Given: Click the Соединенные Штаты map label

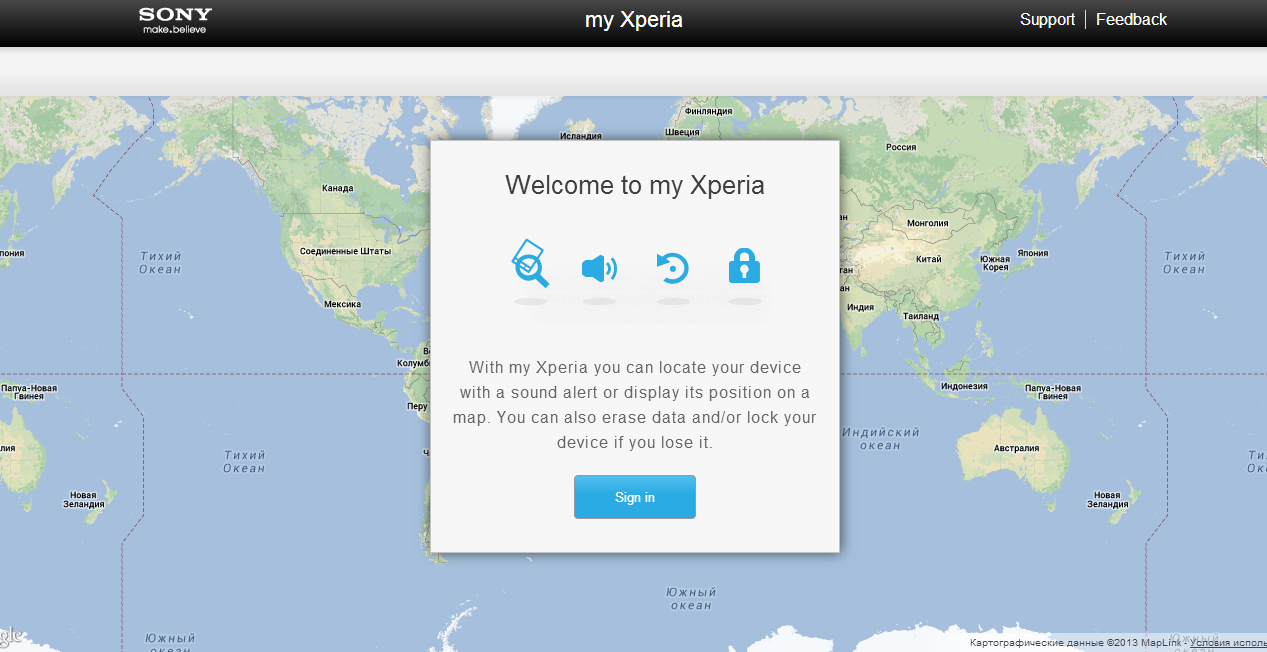Looking at the screenshot, I should [345, 251].
